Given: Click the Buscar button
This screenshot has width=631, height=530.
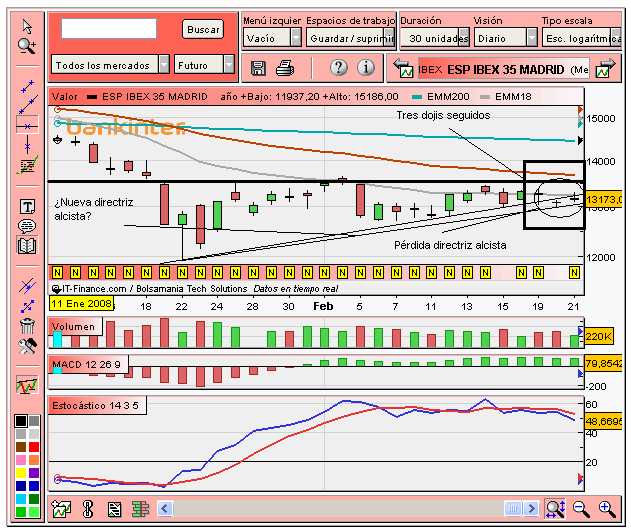Looking at the screenshot, I should [x=203, y=29].
